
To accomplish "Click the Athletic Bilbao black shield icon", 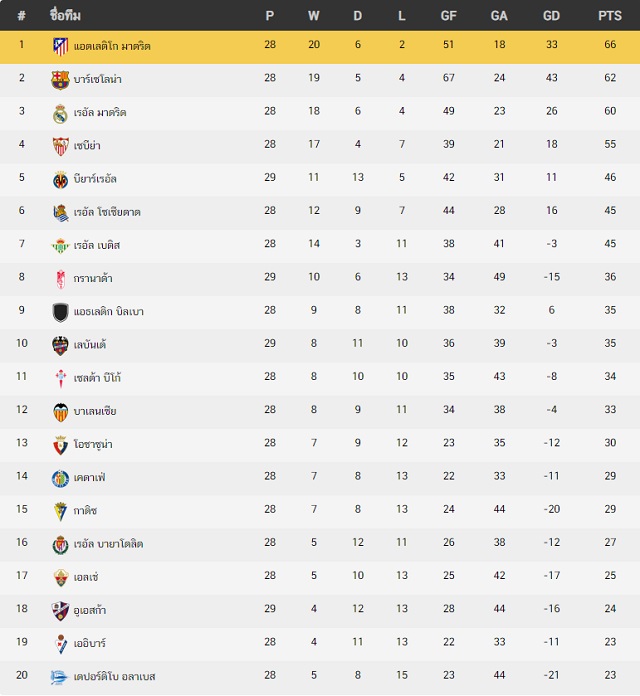I will coord(60,312).
